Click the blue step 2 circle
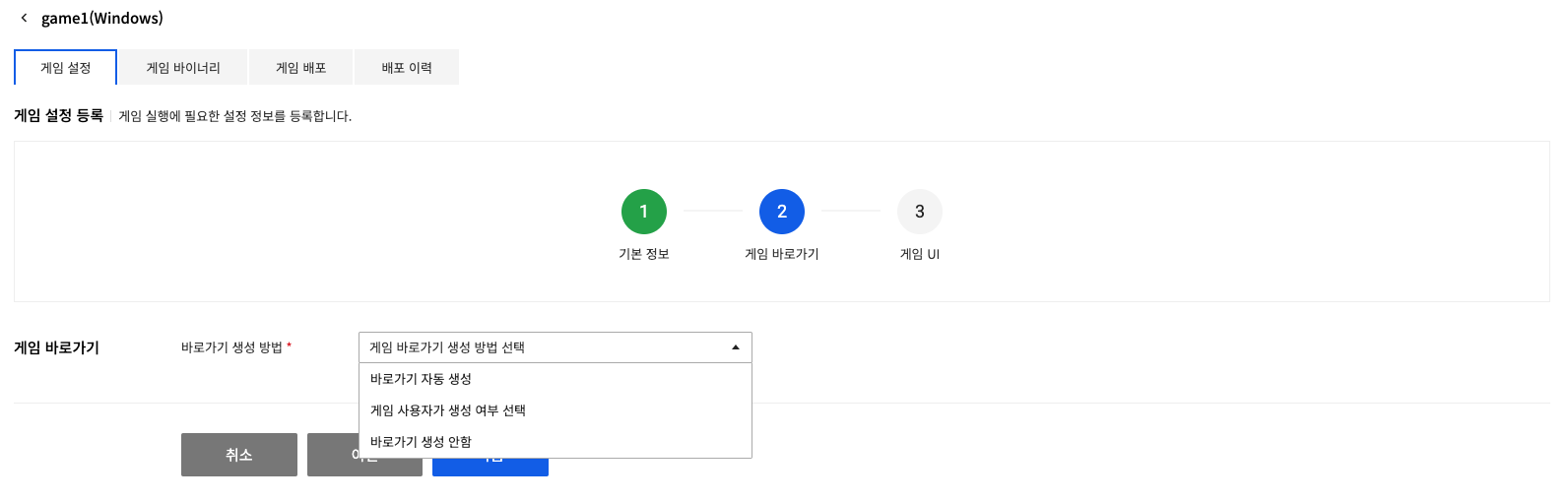 [x=782, y=212]
